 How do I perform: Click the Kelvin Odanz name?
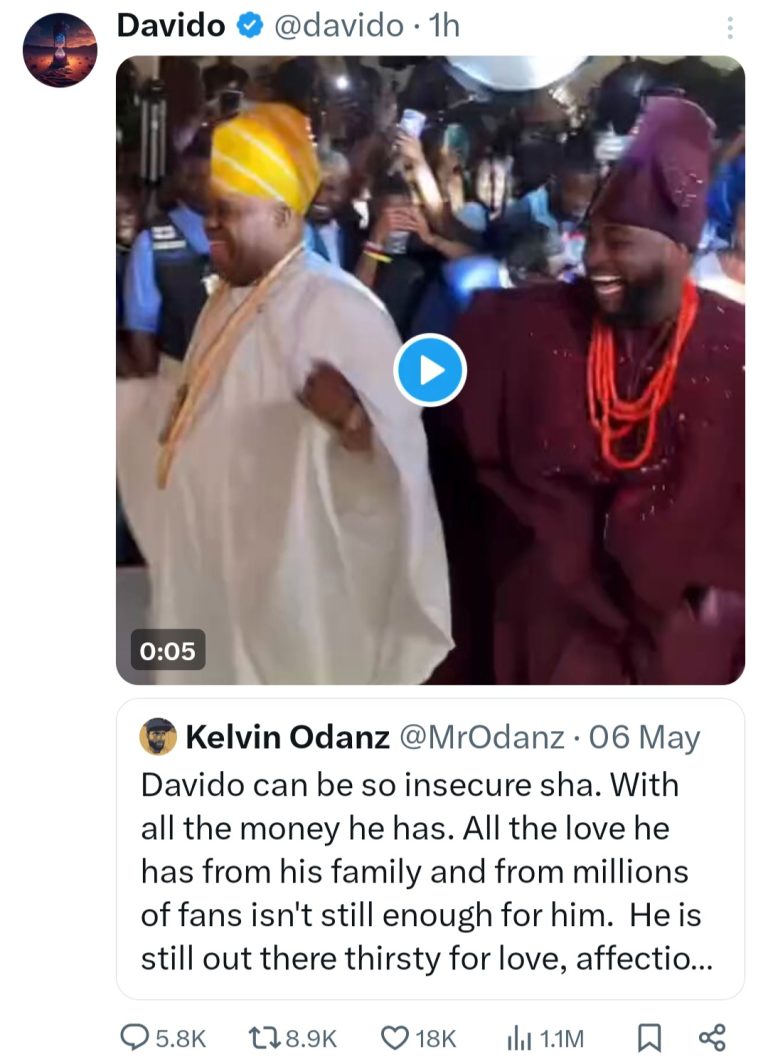[x=288, y=738]
